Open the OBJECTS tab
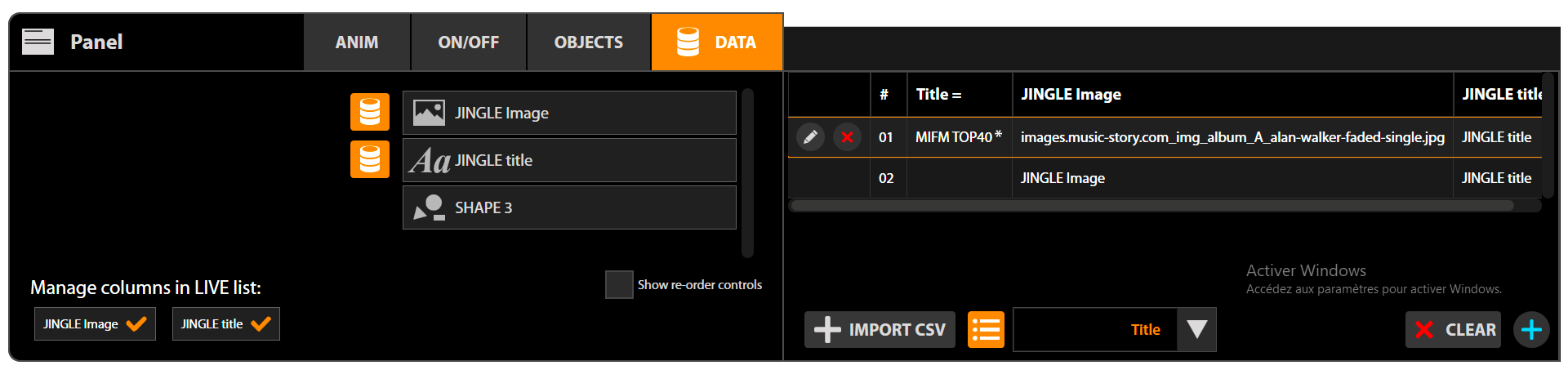 tap(588, 42)
